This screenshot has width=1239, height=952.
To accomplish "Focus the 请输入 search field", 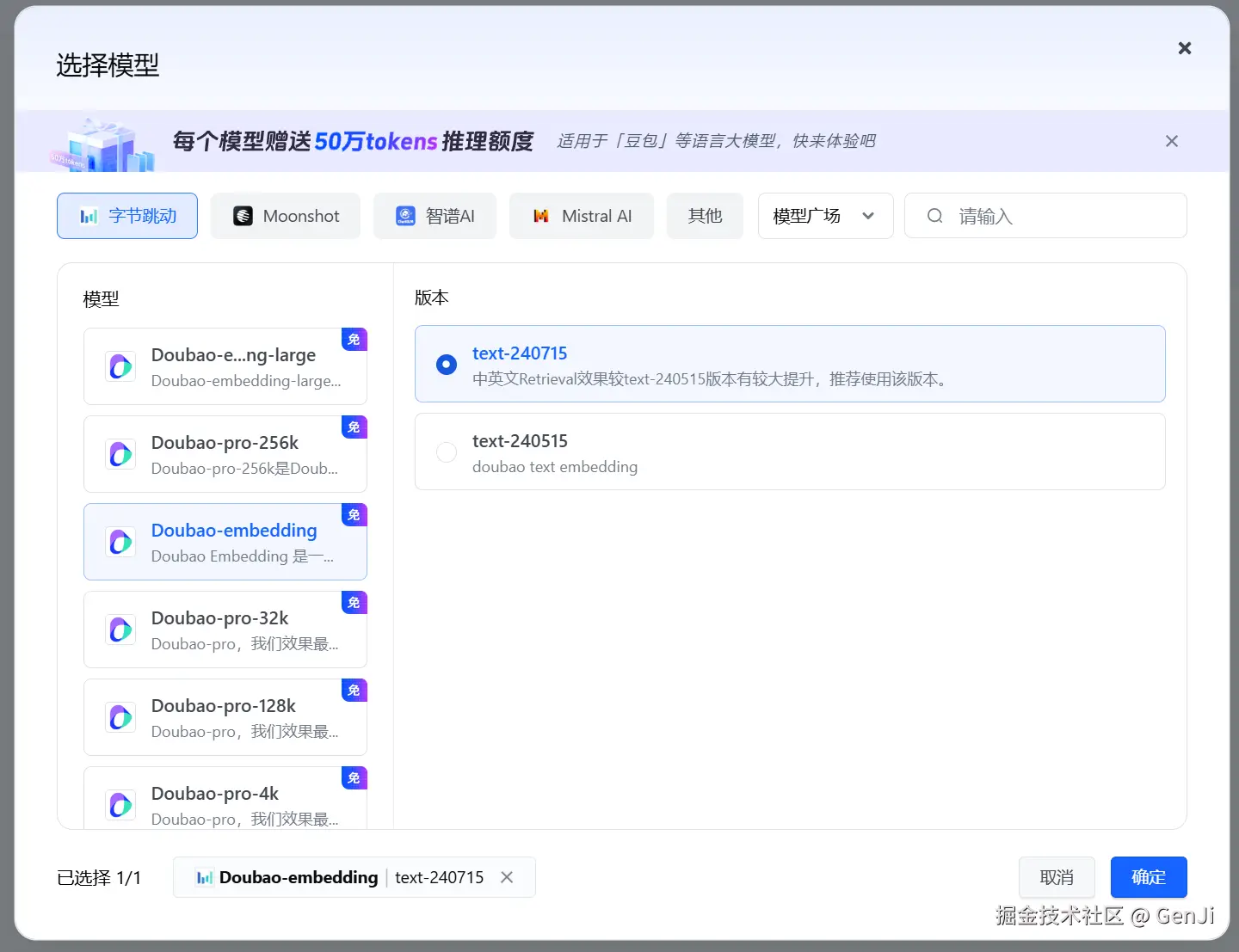I will click(1045, 216).
